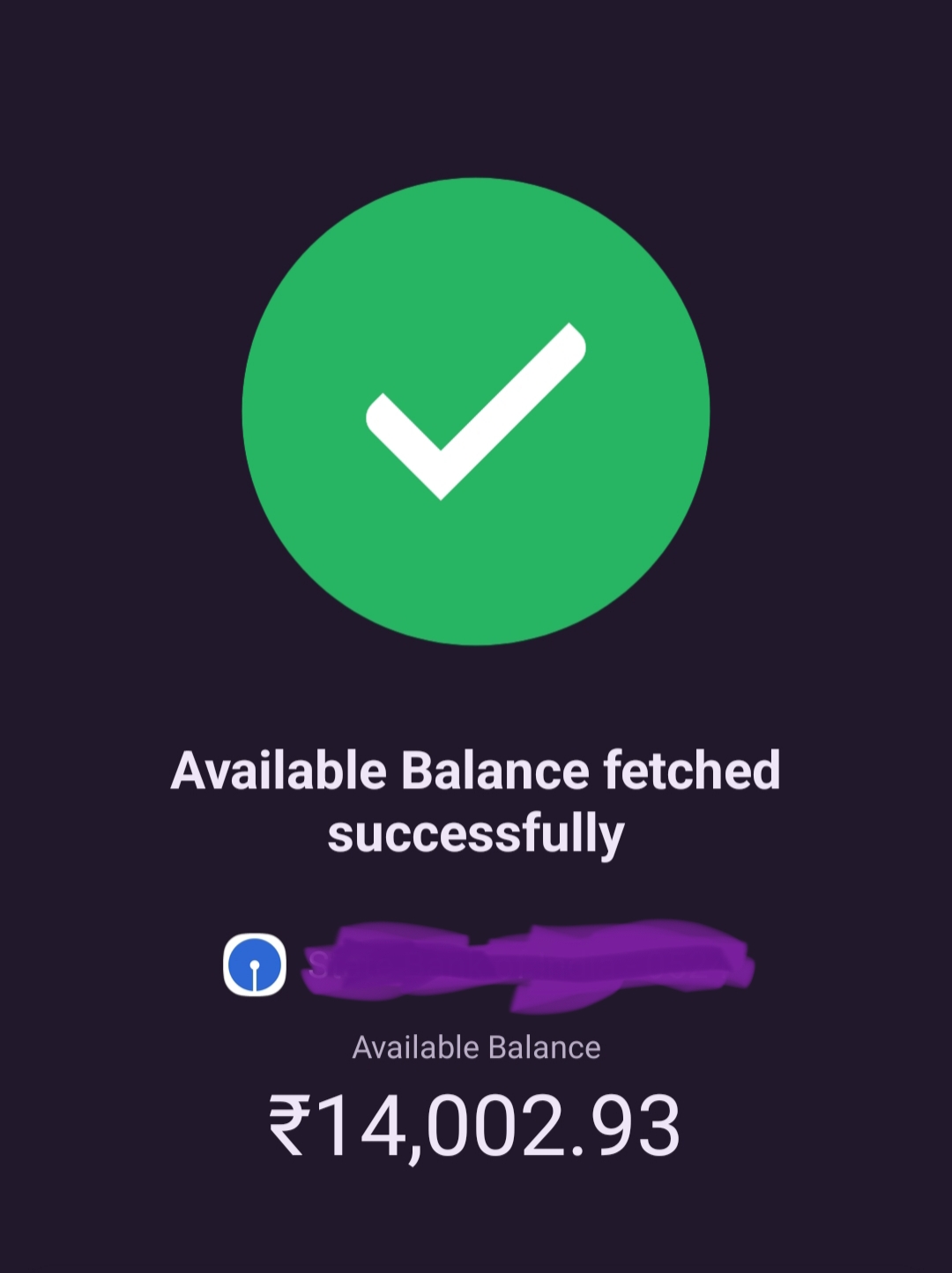Tap the left end of the redacted account name

(x=322, y=964)
